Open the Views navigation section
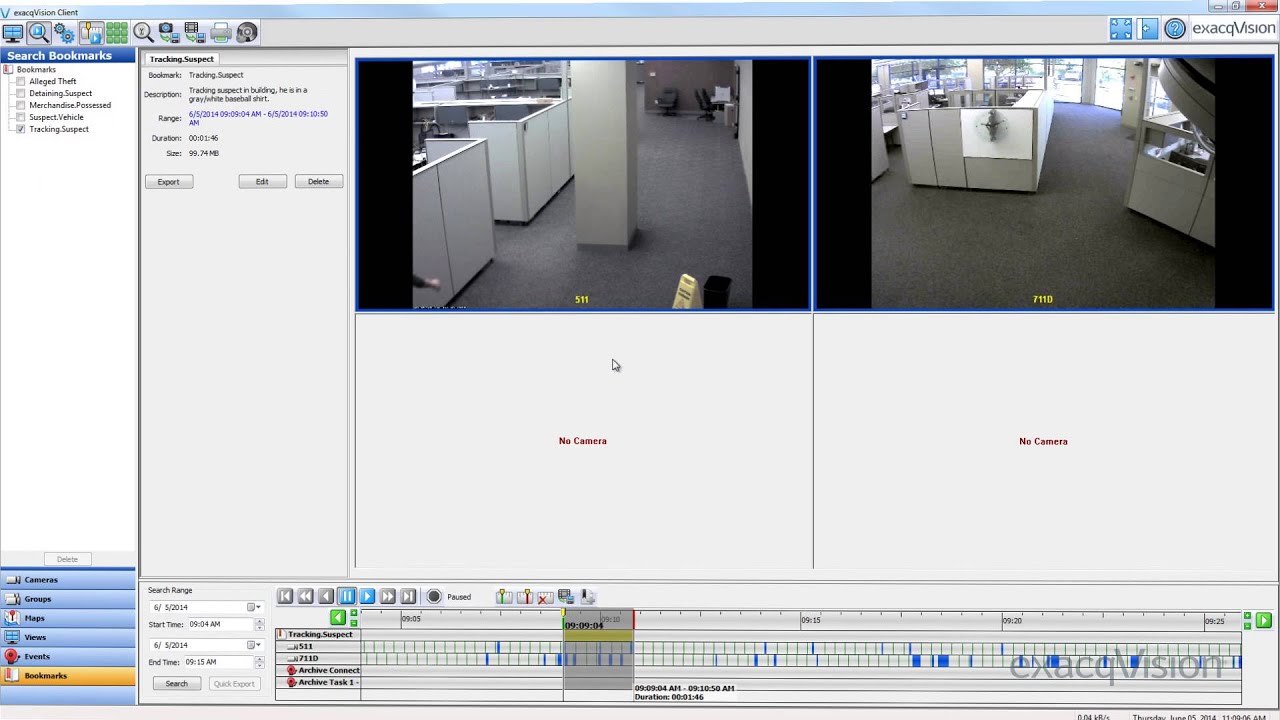Image resolution: width=1280 pixels, height=720 pixels. coord(68,637)
